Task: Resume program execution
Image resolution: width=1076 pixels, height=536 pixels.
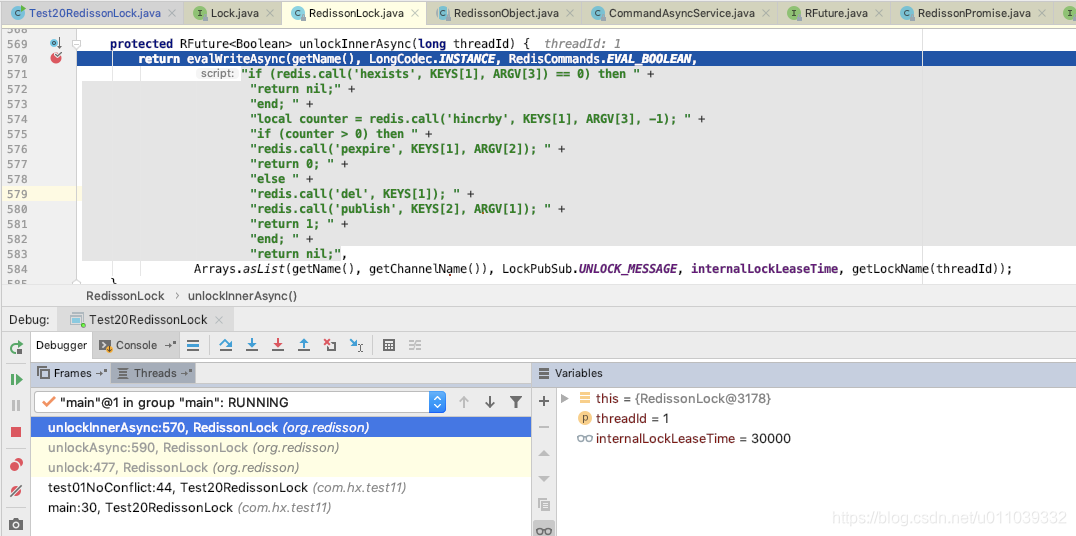Action: point(16,379)
